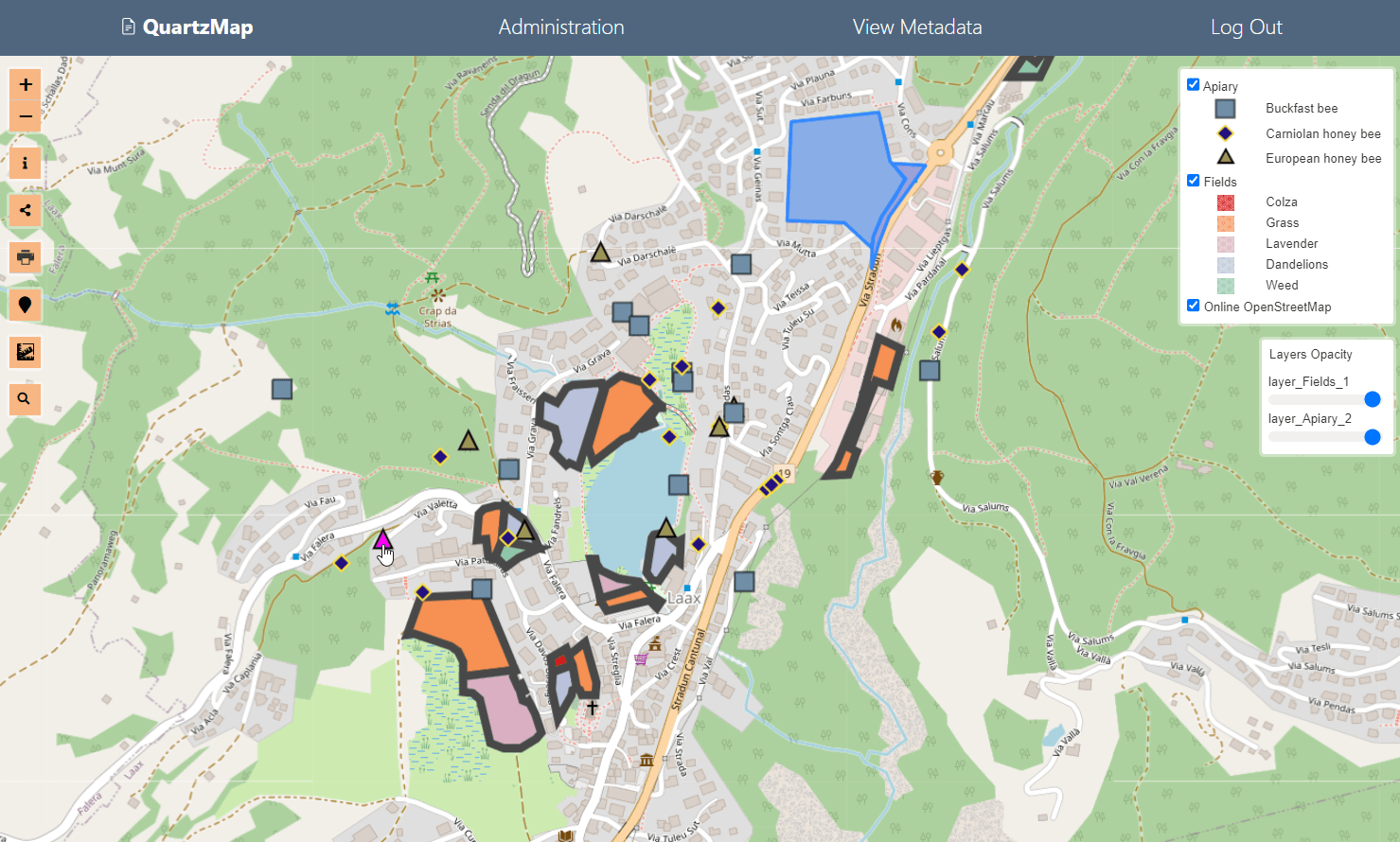Click the share map icon
Screen dimensions: 1400x842
(26, 210)
